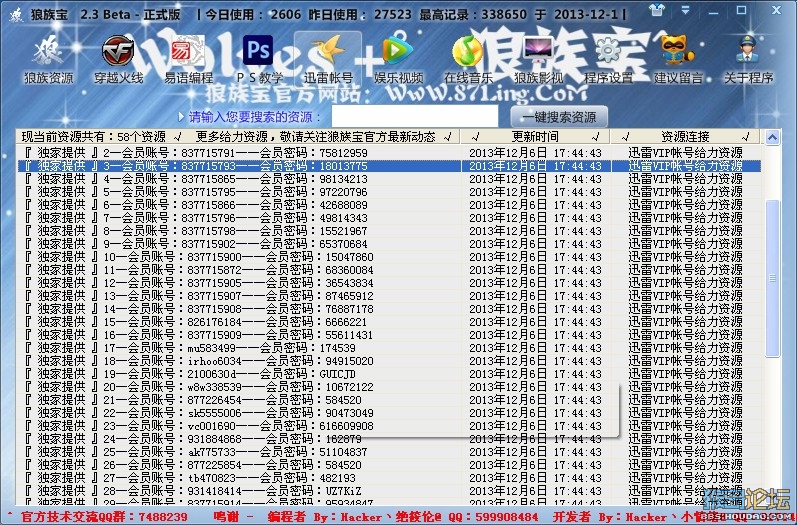
Task: Click the wolf logo in title bar
Action: [15, 14]
